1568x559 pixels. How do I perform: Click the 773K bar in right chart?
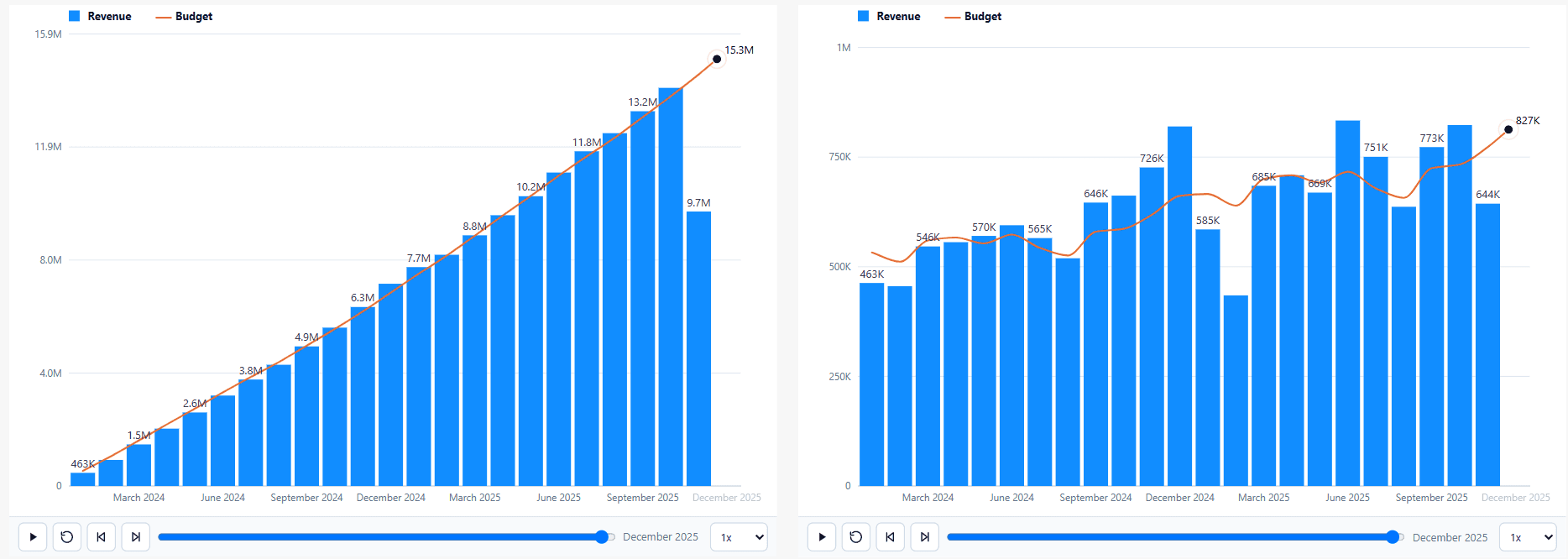(x=1432, y=316)
